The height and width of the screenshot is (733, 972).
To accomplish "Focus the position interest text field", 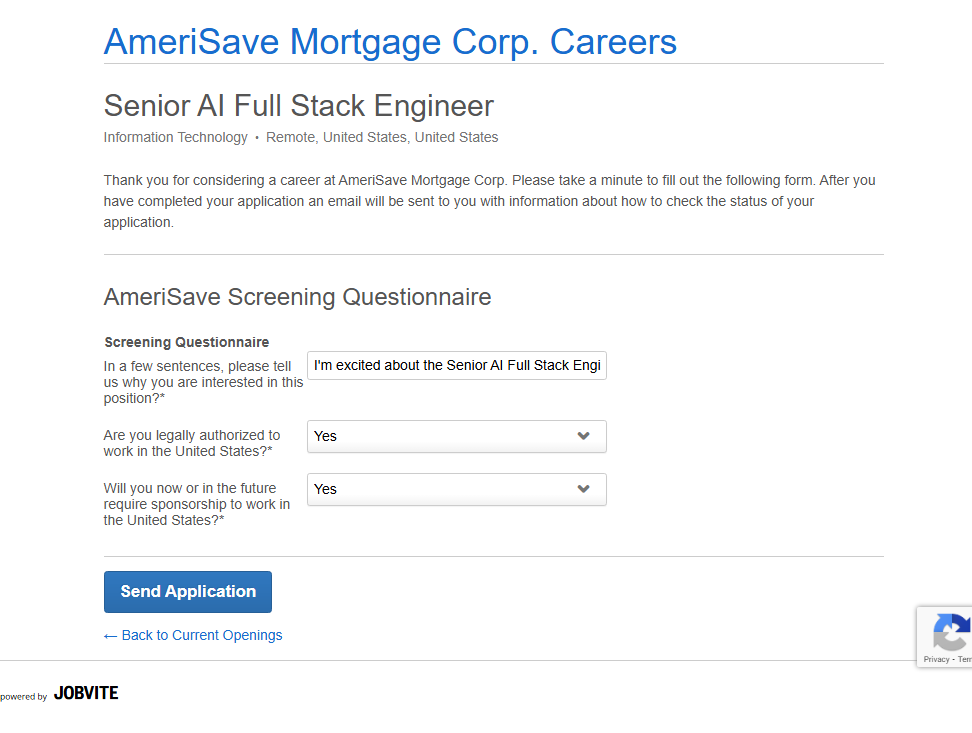I will point(456,366).
